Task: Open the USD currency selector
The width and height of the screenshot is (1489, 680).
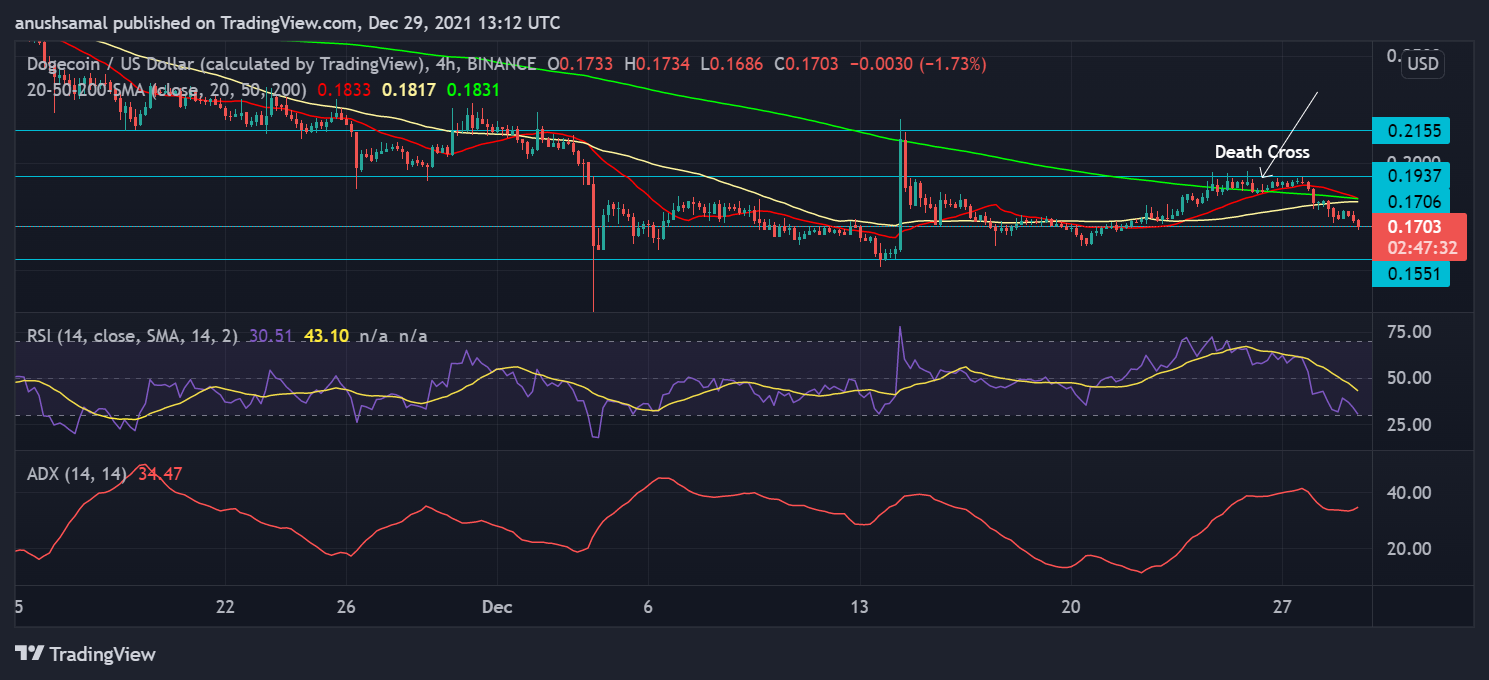Action: click(1422, 64)
